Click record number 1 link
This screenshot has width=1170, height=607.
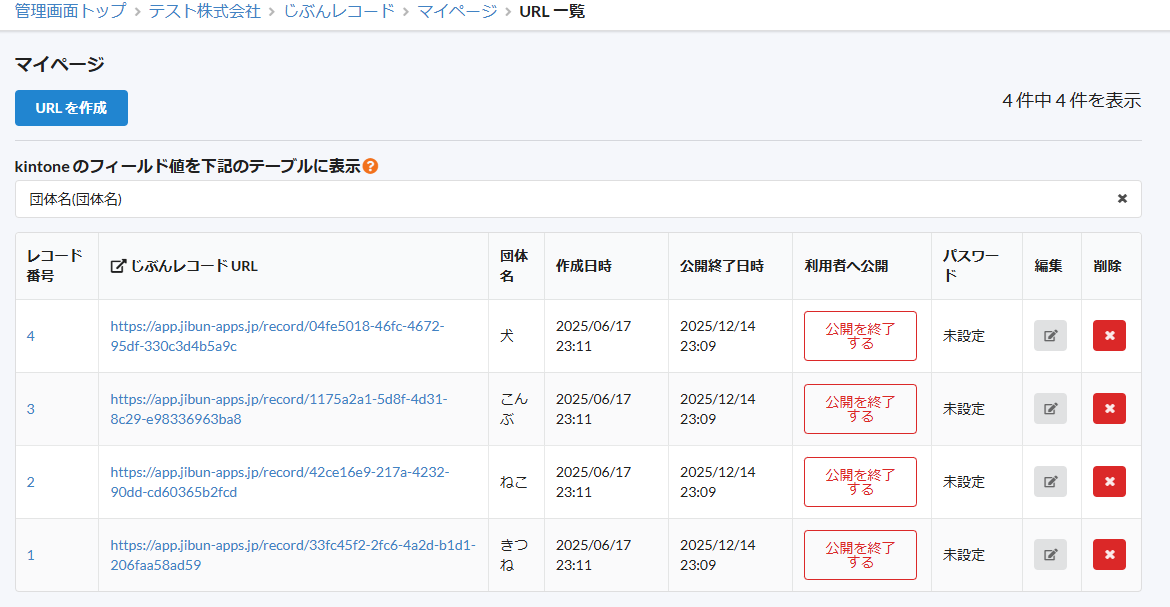(x=31, y=555)
